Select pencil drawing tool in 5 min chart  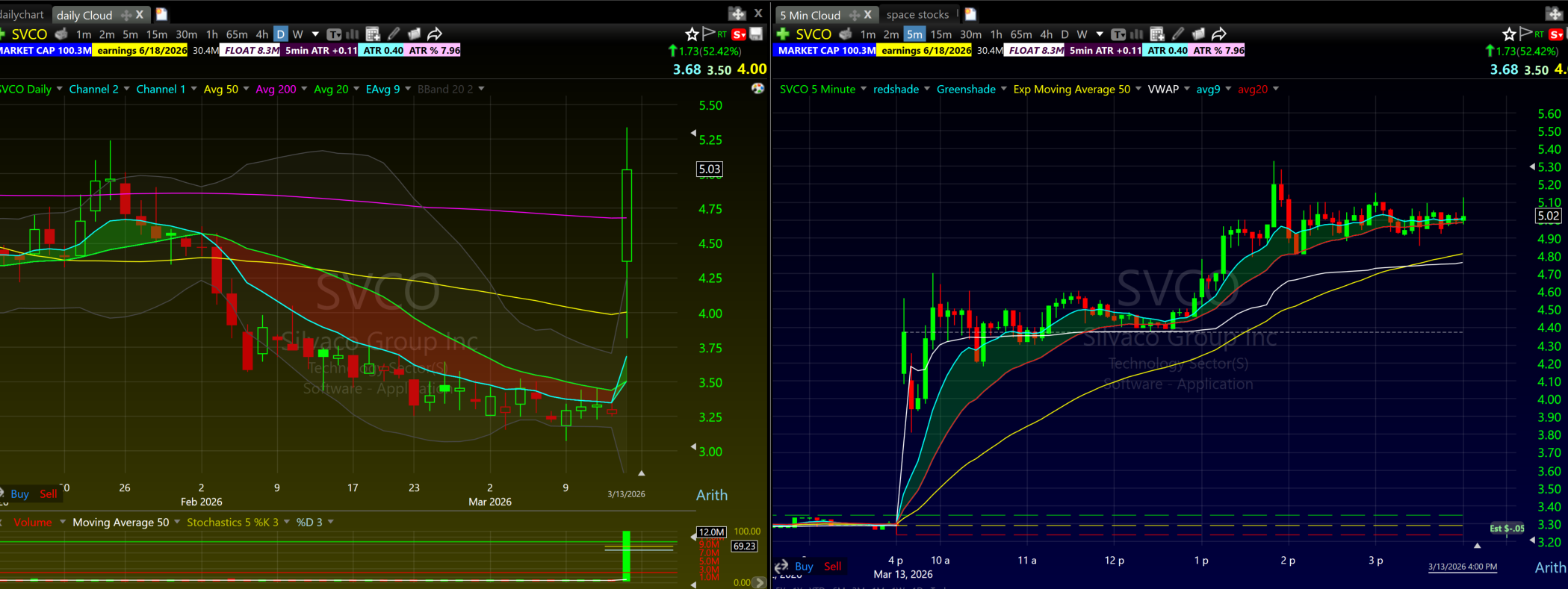1178,34
